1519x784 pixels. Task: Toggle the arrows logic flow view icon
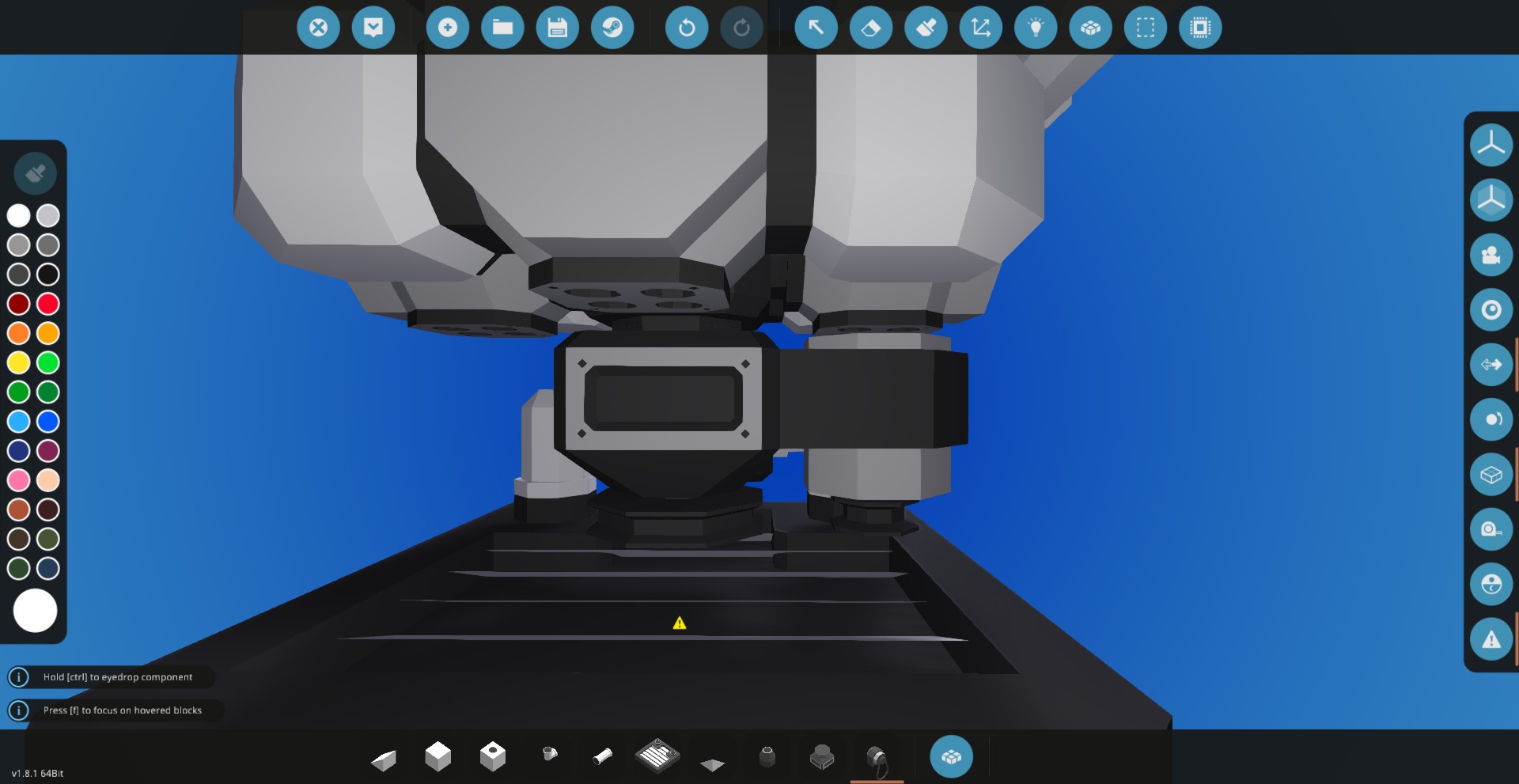click(1491, 365)
